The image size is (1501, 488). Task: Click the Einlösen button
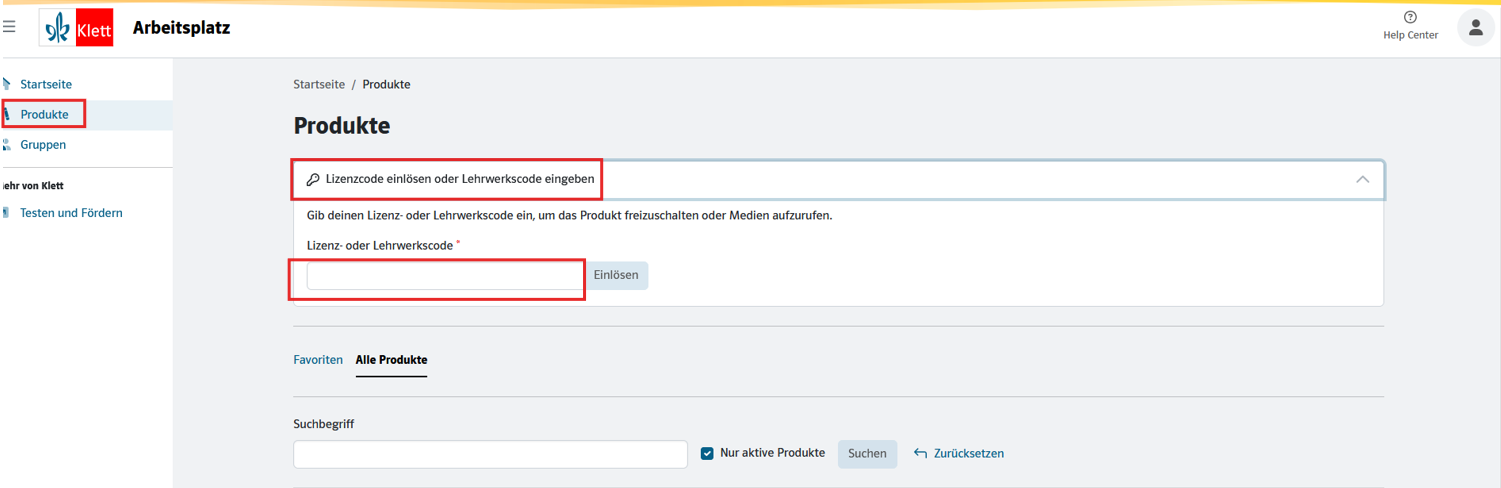(616, 275)
